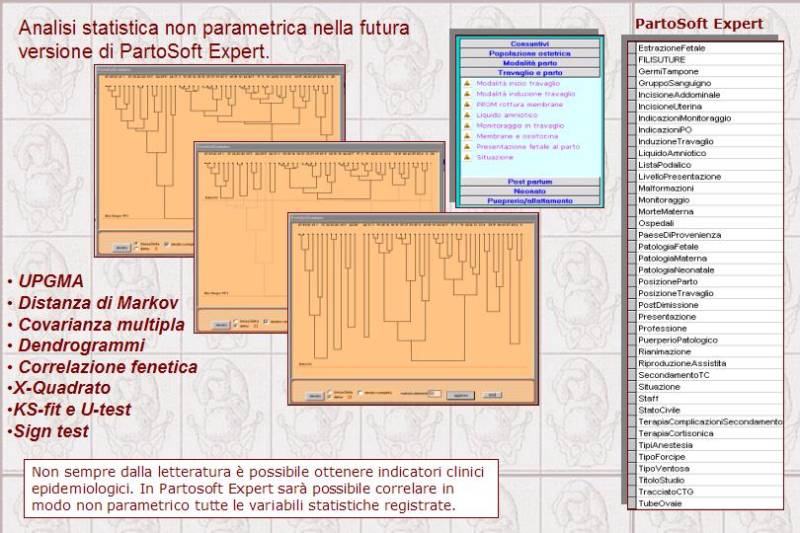Image resolution: width=800 pixels, height=533 pixels.
Task: Select ListaPodalico in the variables list
Action: coord(710,165)
